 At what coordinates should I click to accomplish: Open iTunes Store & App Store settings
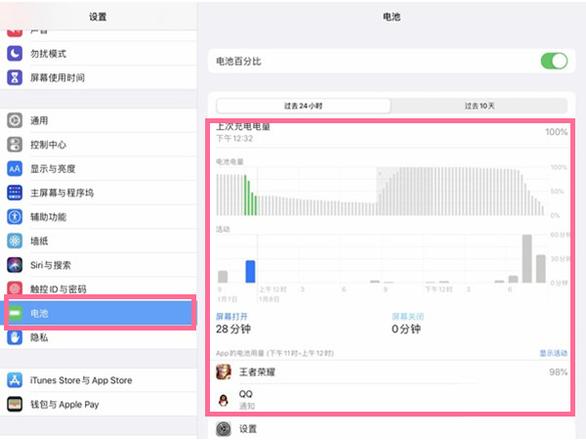coord(98,380)
